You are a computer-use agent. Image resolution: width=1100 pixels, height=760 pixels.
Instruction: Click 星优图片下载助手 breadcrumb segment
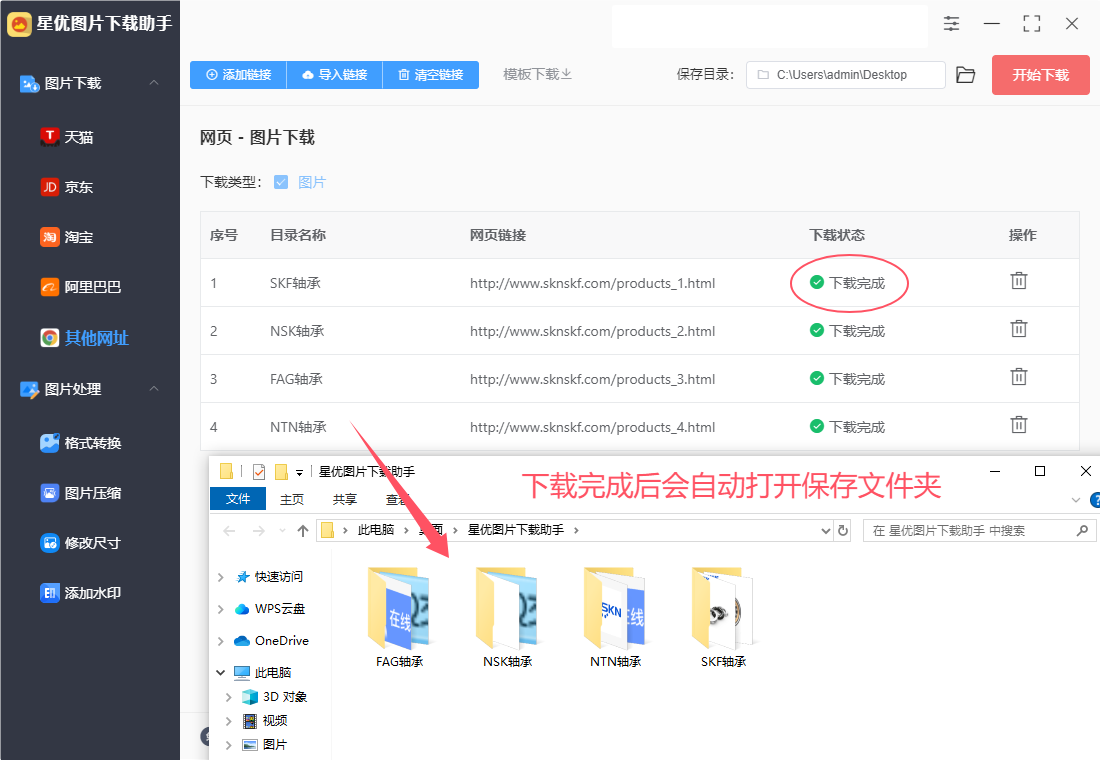516,530
